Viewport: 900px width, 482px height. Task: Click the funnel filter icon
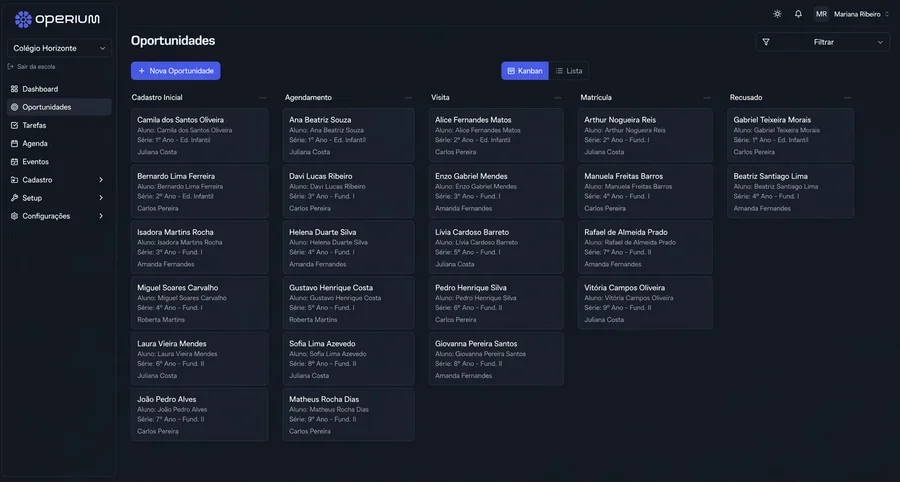tap(766, 42)
